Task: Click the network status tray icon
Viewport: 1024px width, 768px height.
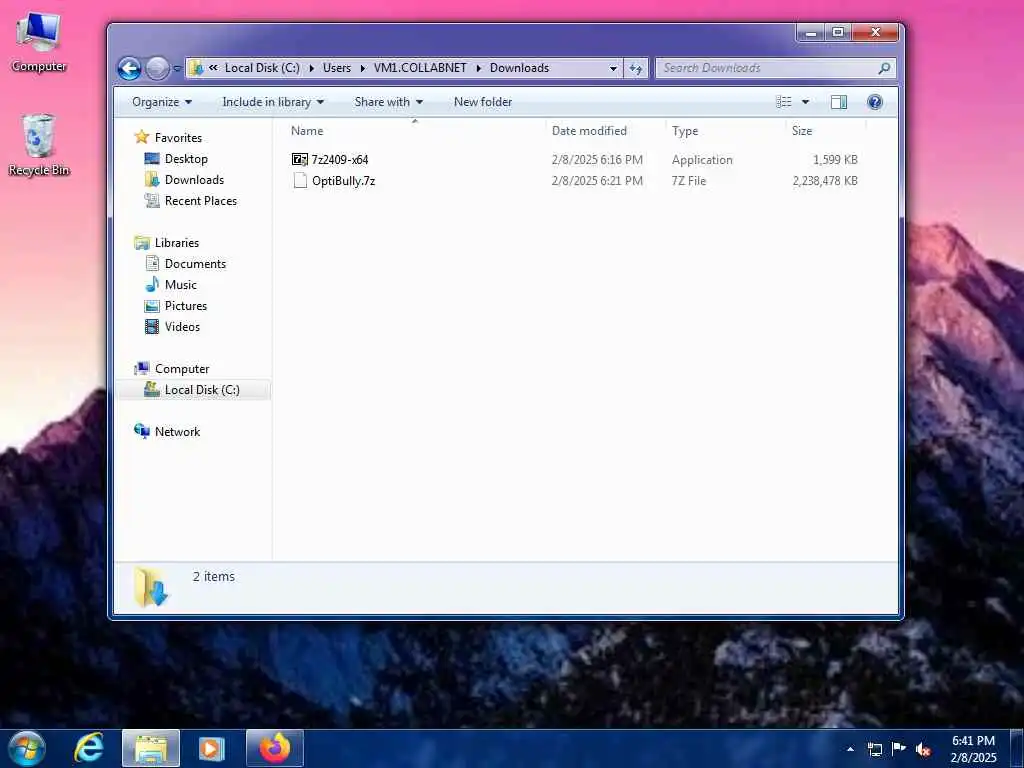Action: [x=875, y=749]
